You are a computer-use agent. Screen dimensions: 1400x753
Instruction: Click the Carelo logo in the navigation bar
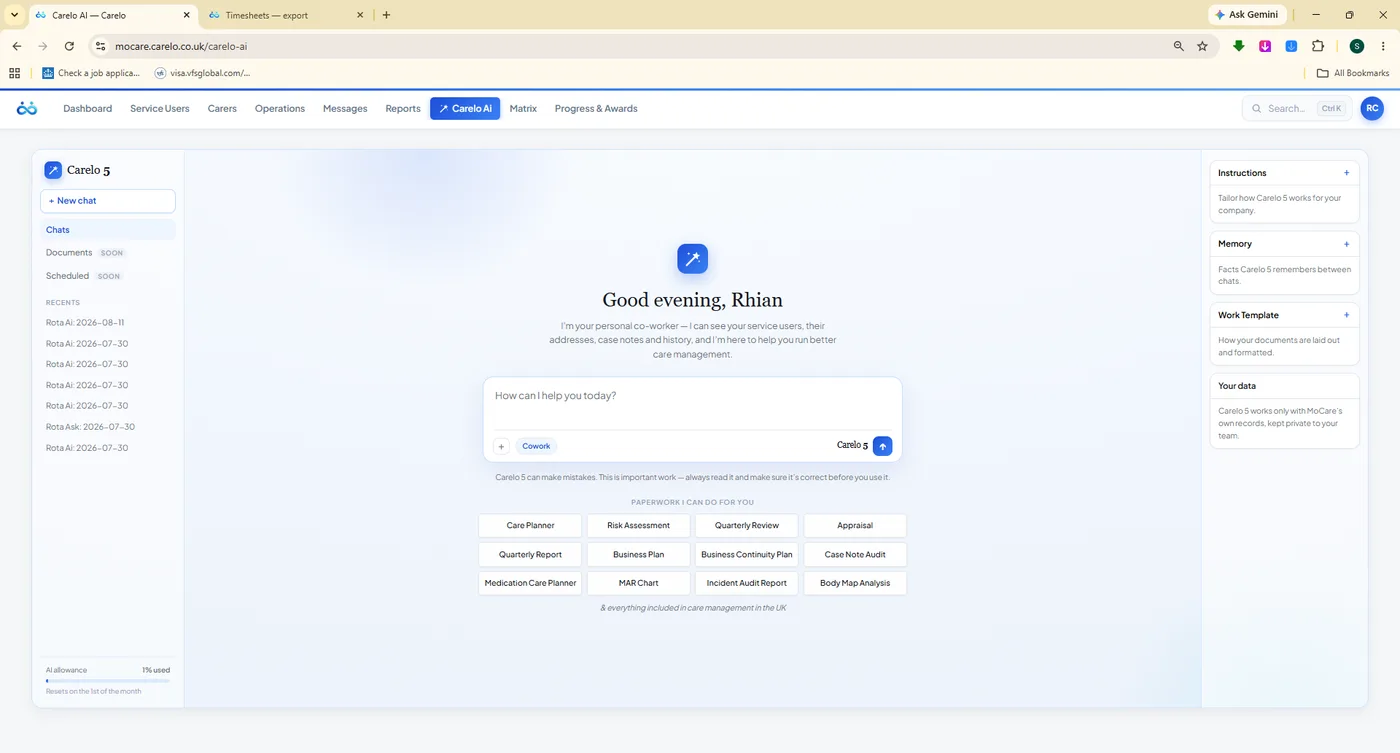click(27, 108)
